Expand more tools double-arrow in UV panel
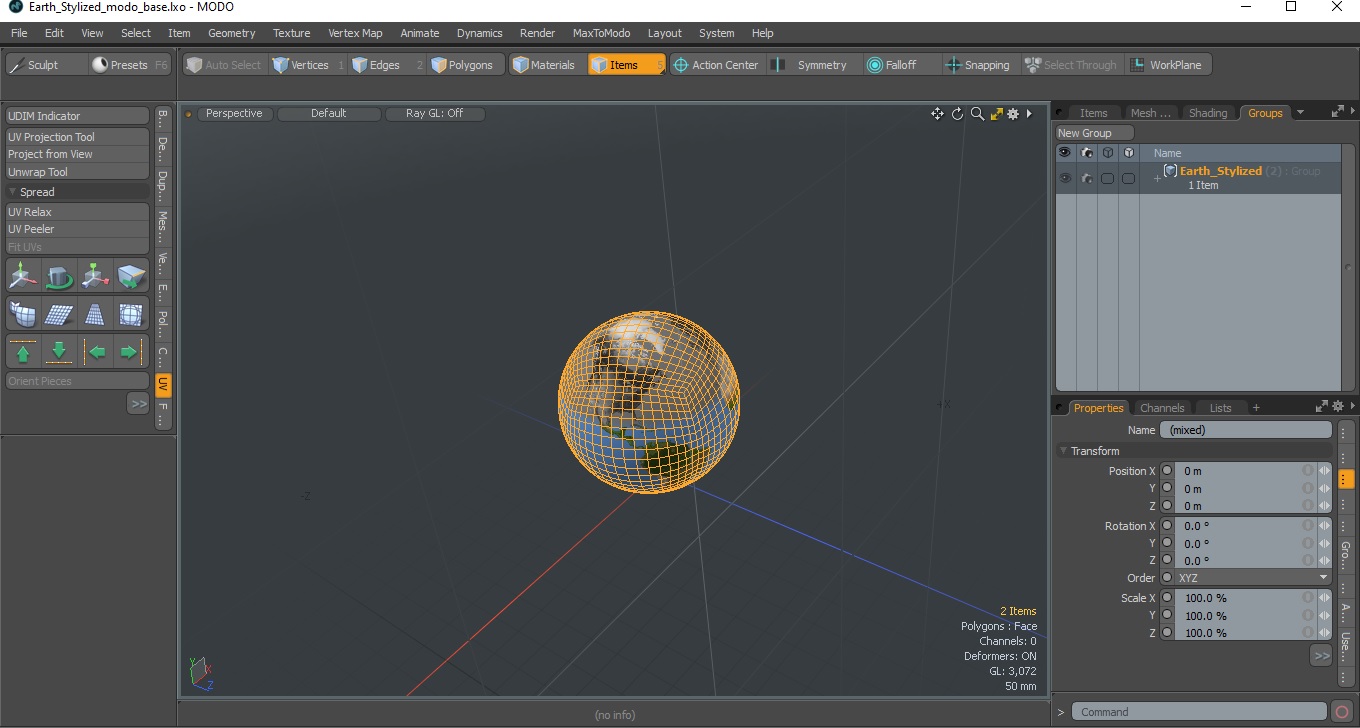This screenshot has height=728, width=1360. [x=138, y=403]
